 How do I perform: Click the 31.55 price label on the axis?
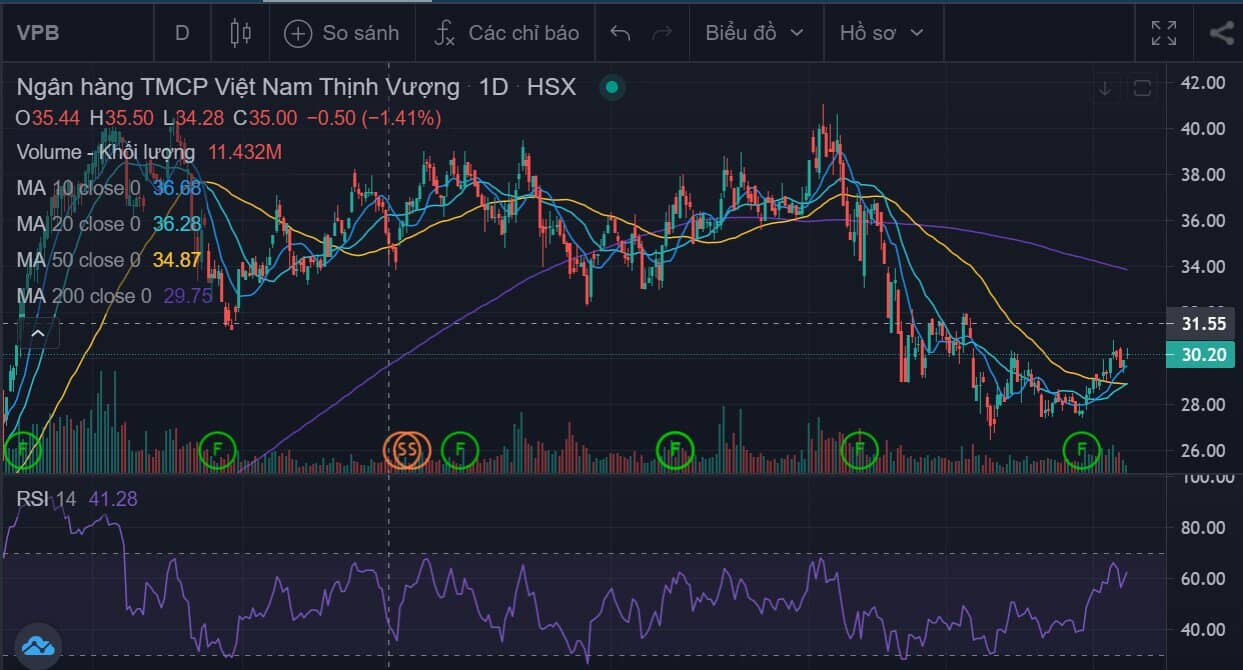[x=1201, y=324]
